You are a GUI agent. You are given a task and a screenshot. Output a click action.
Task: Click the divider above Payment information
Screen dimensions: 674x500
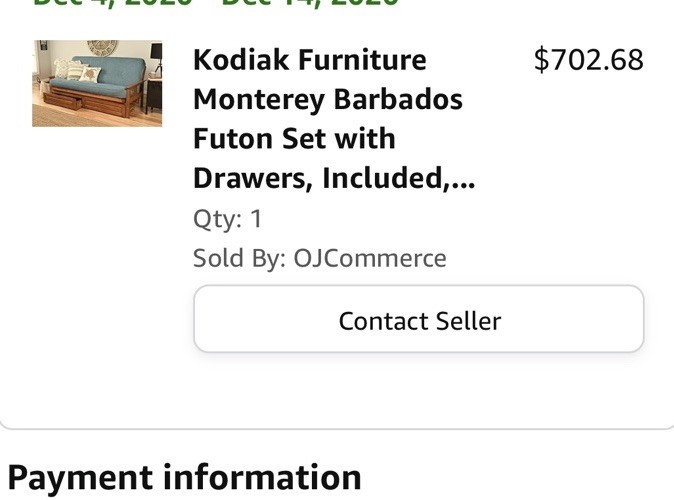click(x=337, y=428)
